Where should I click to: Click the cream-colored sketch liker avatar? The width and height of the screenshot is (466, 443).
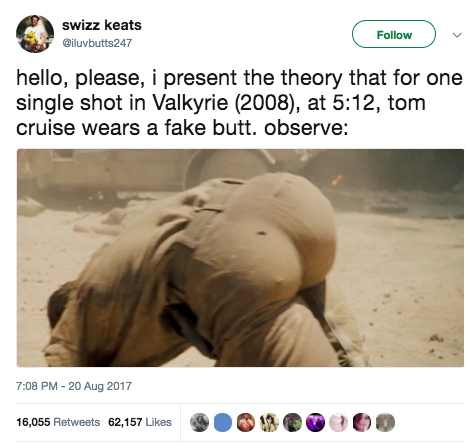pos(269,422)
